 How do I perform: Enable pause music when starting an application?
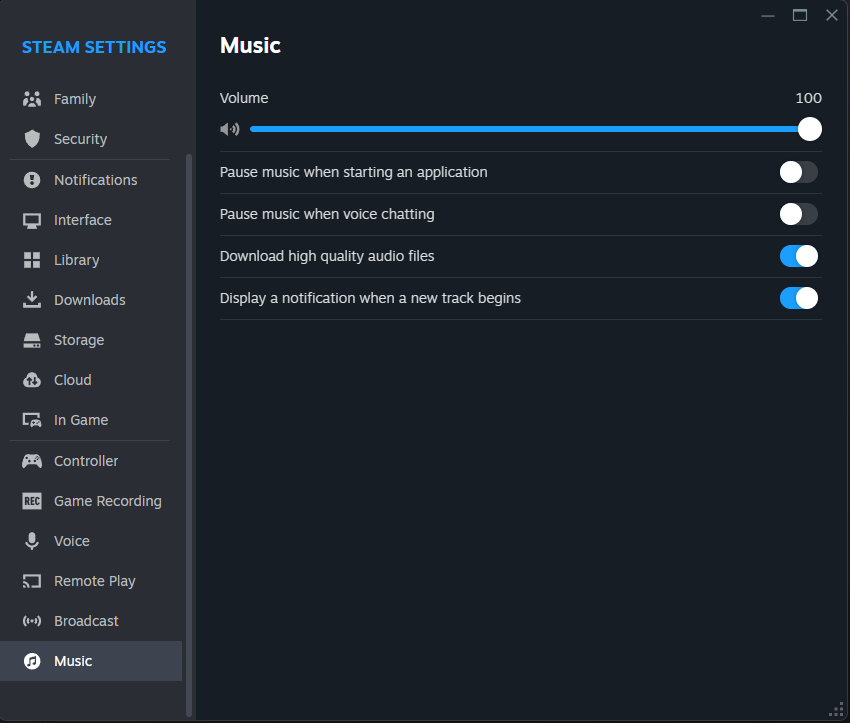coord(799,172)
